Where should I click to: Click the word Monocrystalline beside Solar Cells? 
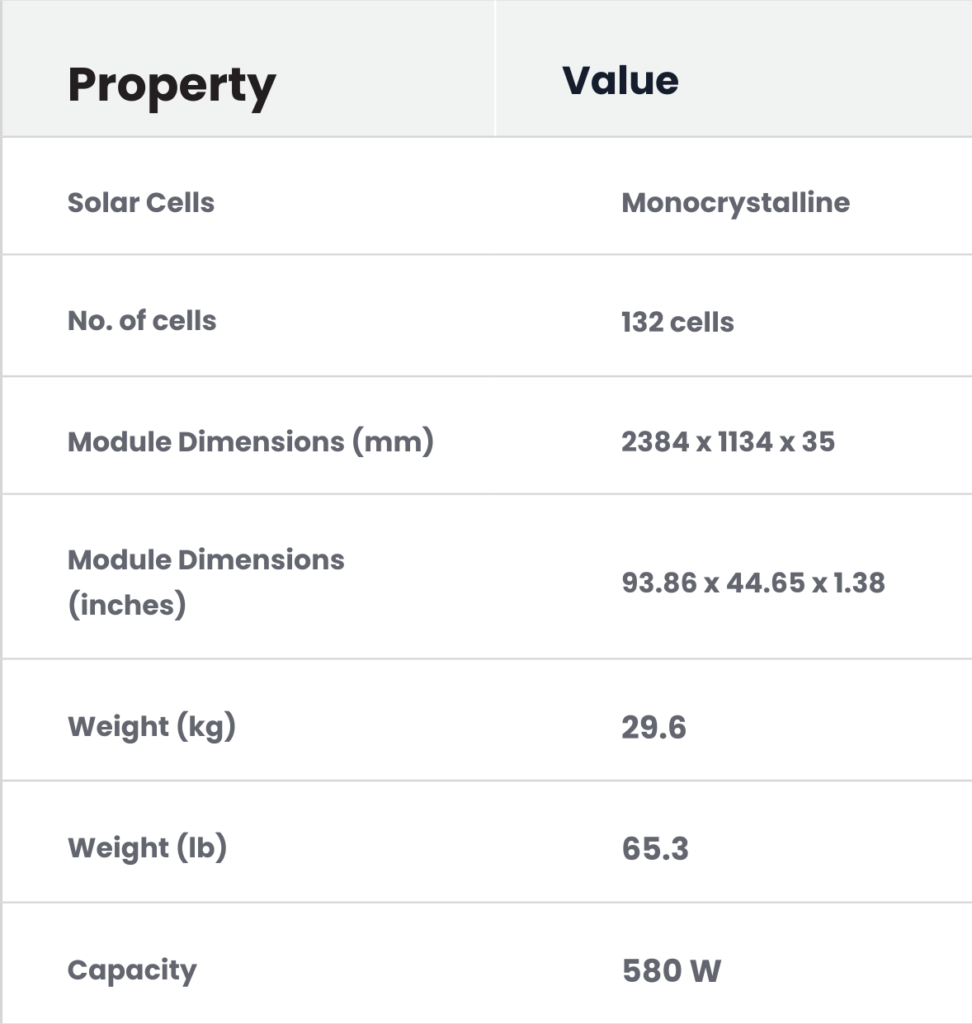click(735, 203)
